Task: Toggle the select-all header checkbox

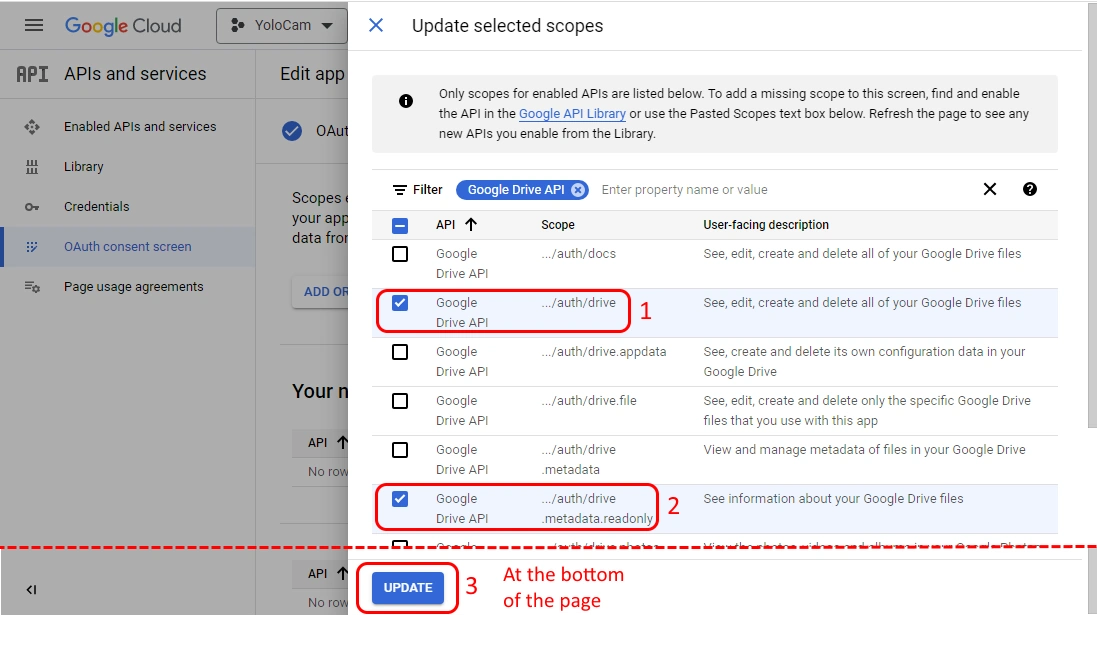Action: click(399, 225)
